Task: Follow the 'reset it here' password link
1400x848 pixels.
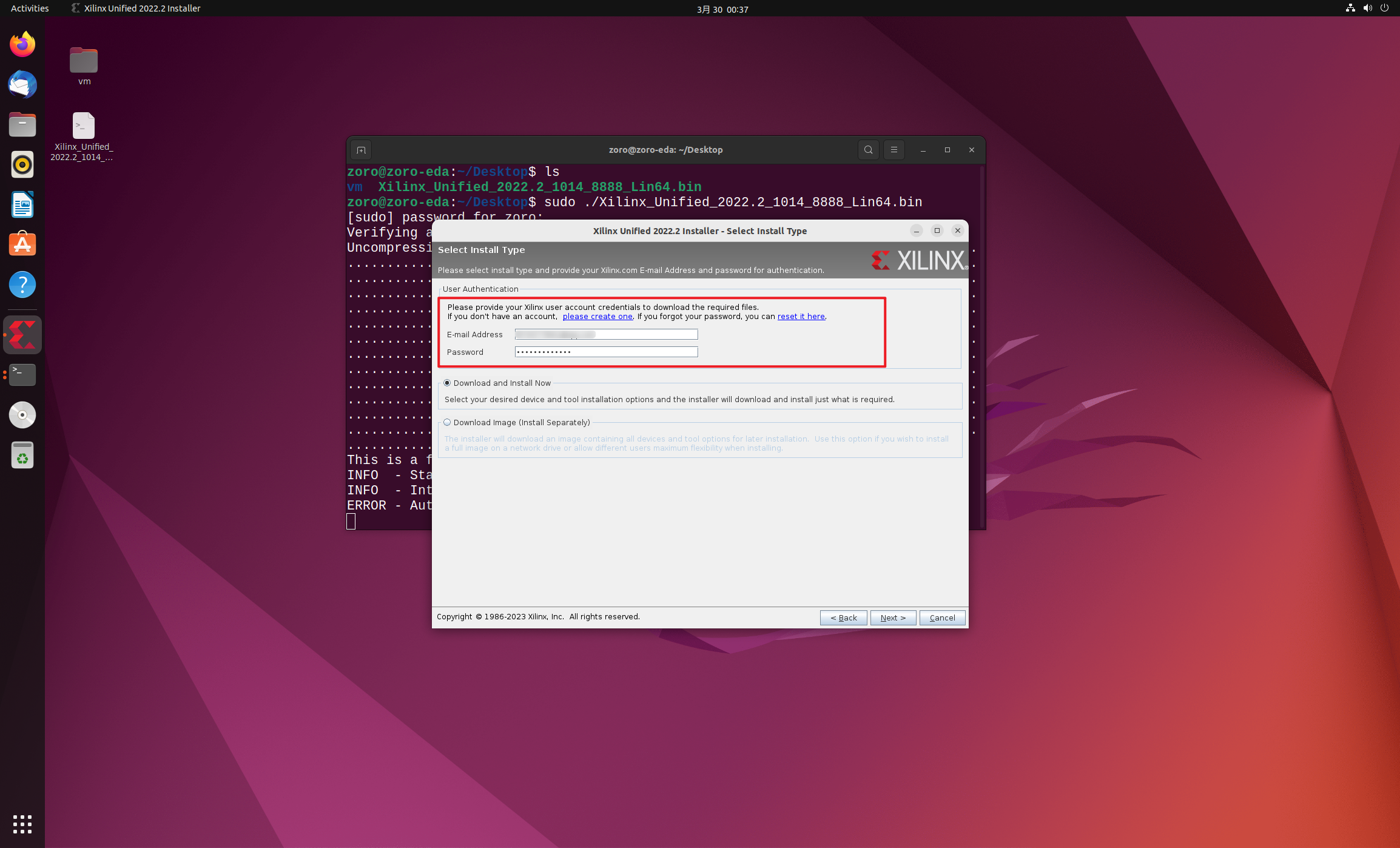Action: pyautogui.click(x=801, y=316)
